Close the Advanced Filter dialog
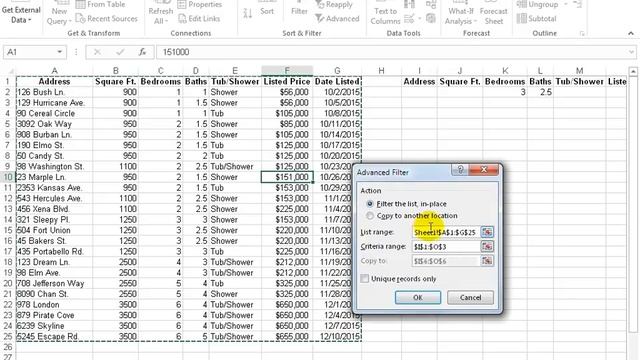The width and height of the screenshot is (640, 360). [484, 169]
